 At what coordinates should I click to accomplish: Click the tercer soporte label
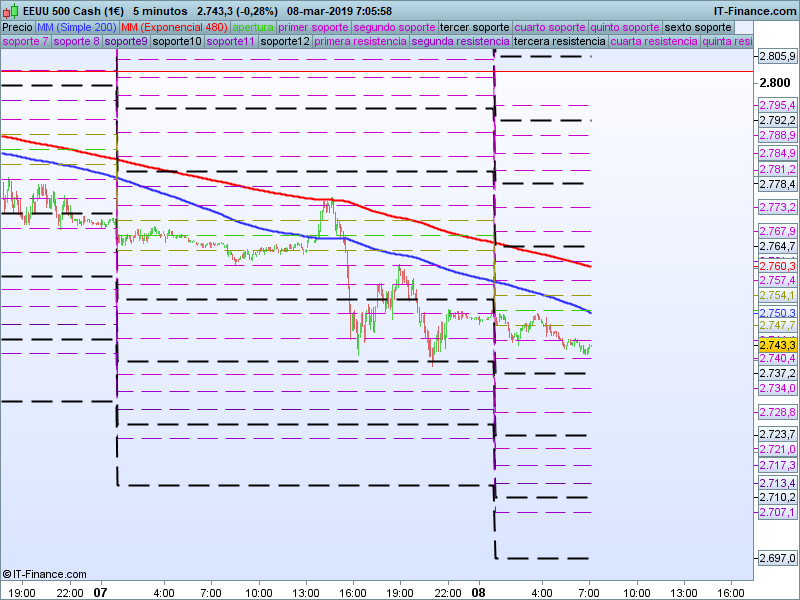[x=475, y=28]
